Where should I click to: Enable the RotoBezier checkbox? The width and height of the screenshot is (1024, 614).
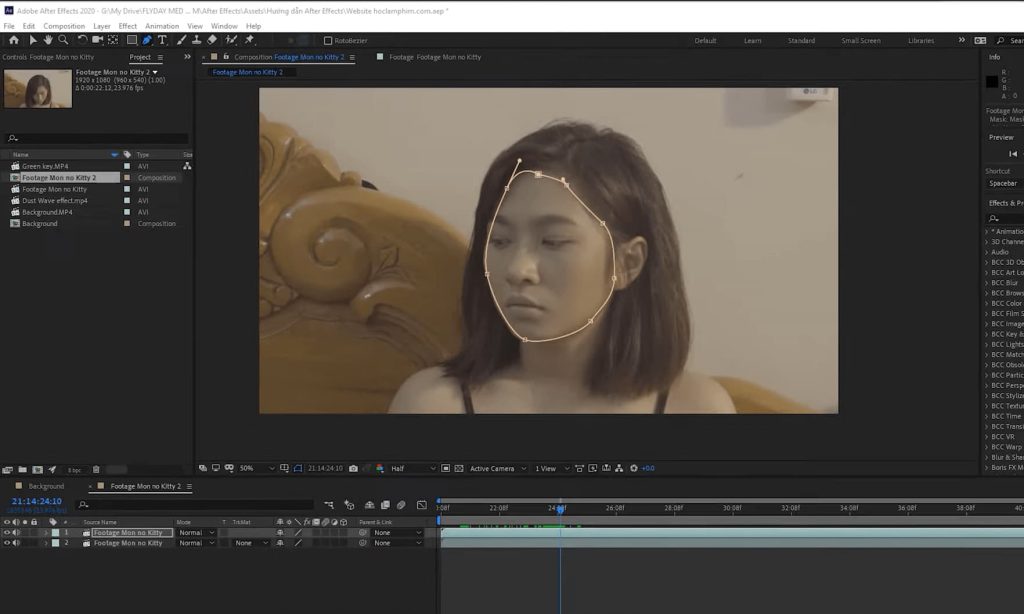tap(327, 41)
